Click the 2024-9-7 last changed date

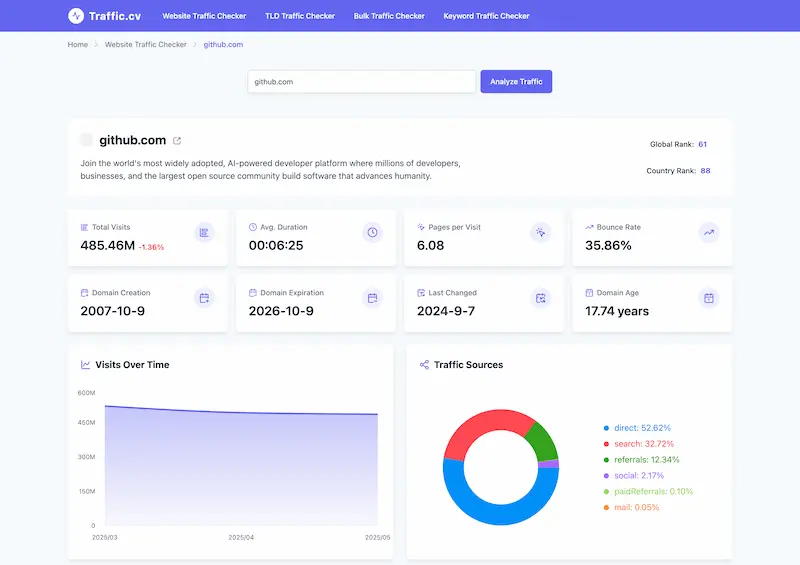446,311
